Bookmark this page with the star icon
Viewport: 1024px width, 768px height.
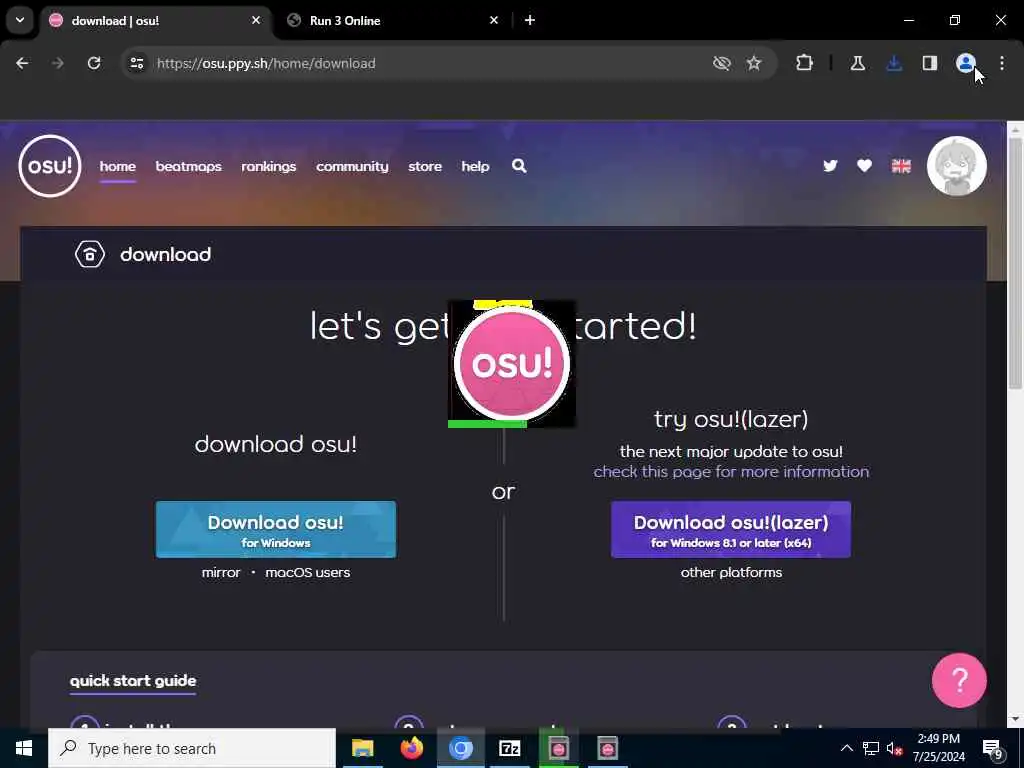coord(754,63)
